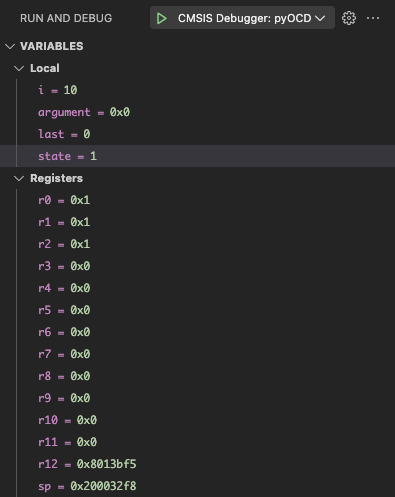Select register row r9 = 0x0
The width and height of the screenshot is (395, 497).
click(x=197, y=398)
